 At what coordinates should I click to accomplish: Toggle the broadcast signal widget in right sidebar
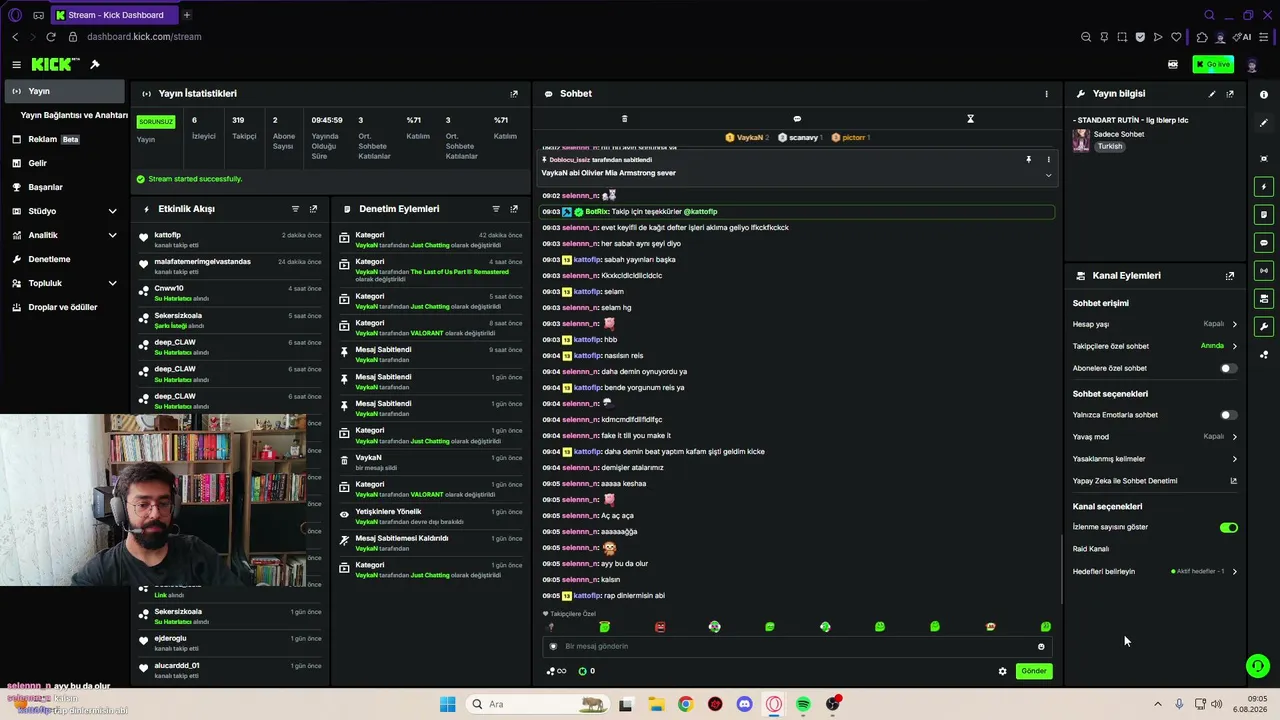pos(1264,270)
